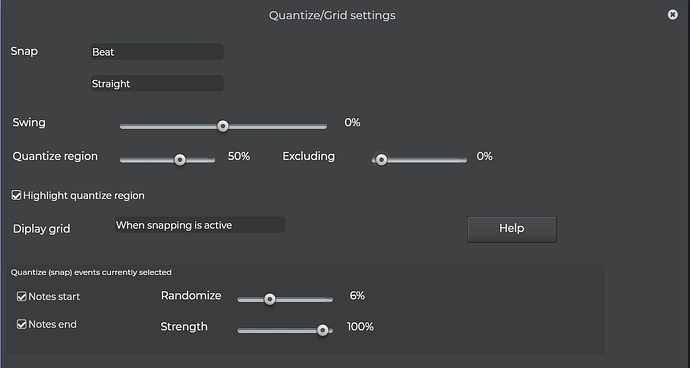Open the Straight snap type dropdown
This screenshot has height=368, width=690.
coord(157,83)
